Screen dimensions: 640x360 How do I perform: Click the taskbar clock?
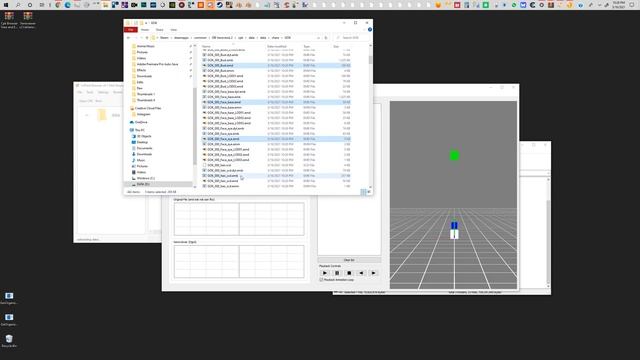coord(619,5)
